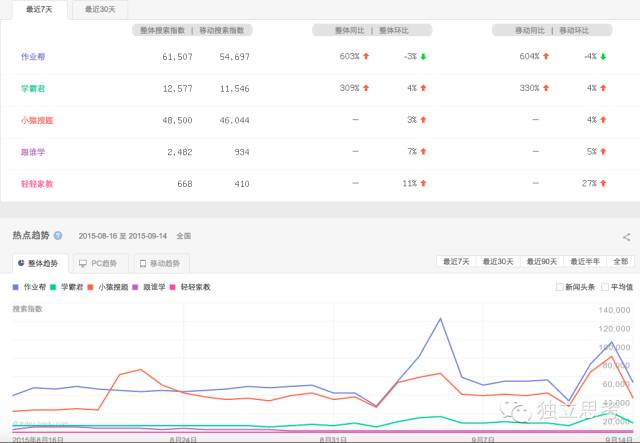Open the 全国 region selector
The height and width of the screenshot is (443, 640).
point(183,237)
